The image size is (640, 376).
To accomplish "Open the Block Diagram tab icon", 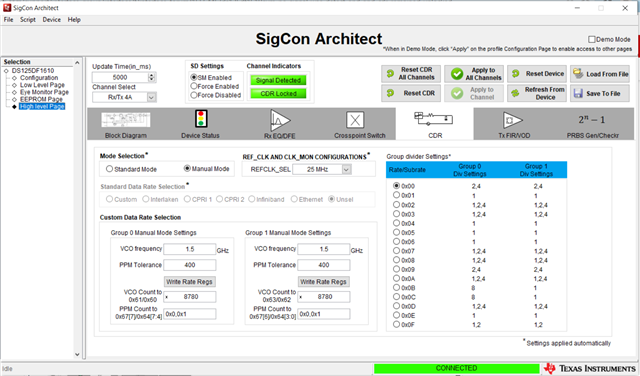I will tap(126, 120).
